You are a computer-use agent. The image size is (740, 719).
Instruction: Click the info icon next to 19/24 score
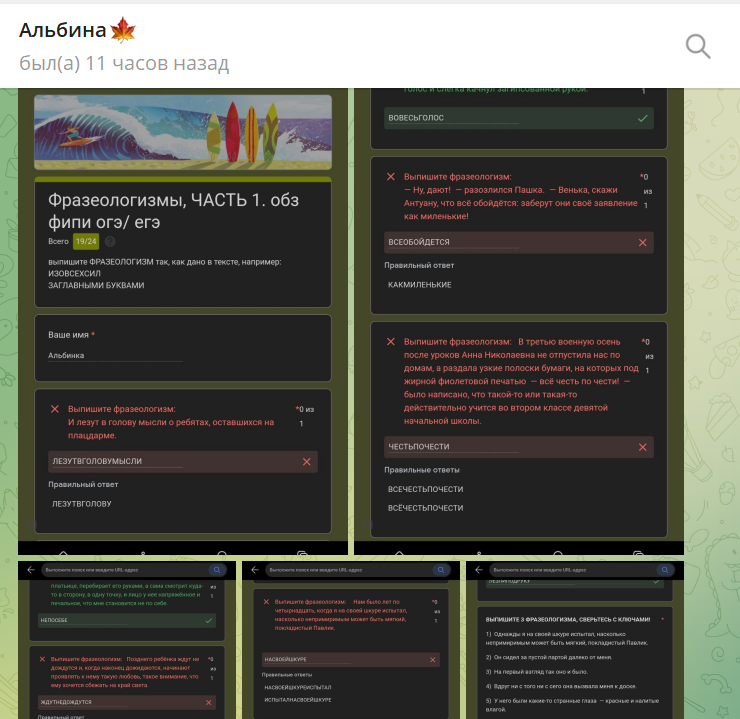point(110,241)
